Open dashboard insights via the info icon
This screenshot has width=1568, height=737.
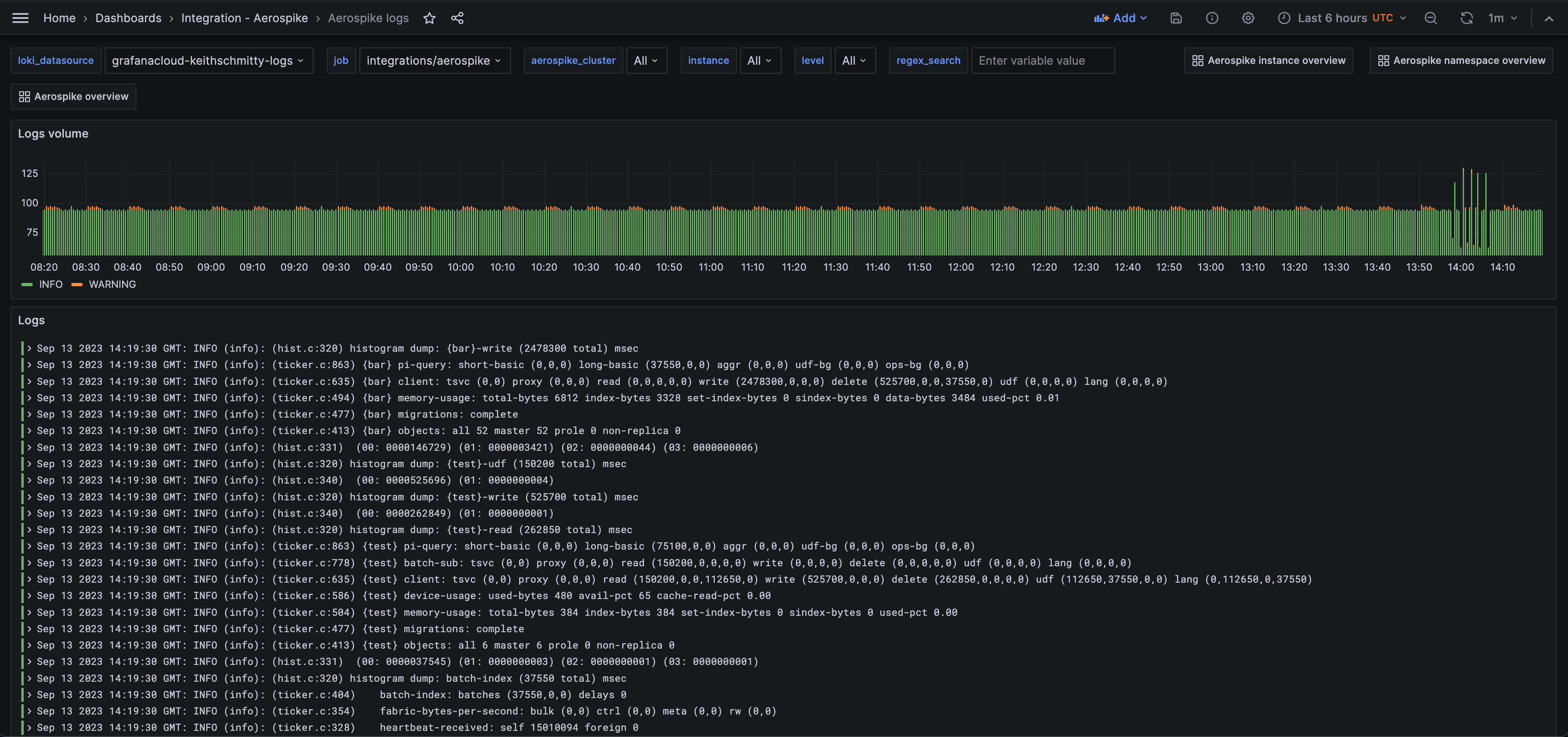click(1212, 18)
